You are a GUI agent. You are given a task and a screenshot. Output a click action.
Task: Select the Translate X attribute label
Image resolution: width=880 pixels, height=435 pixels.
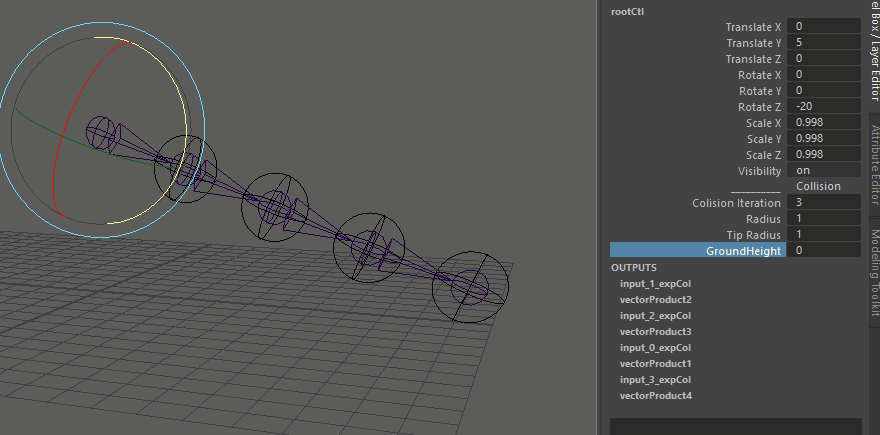click(x=753, y=27)
